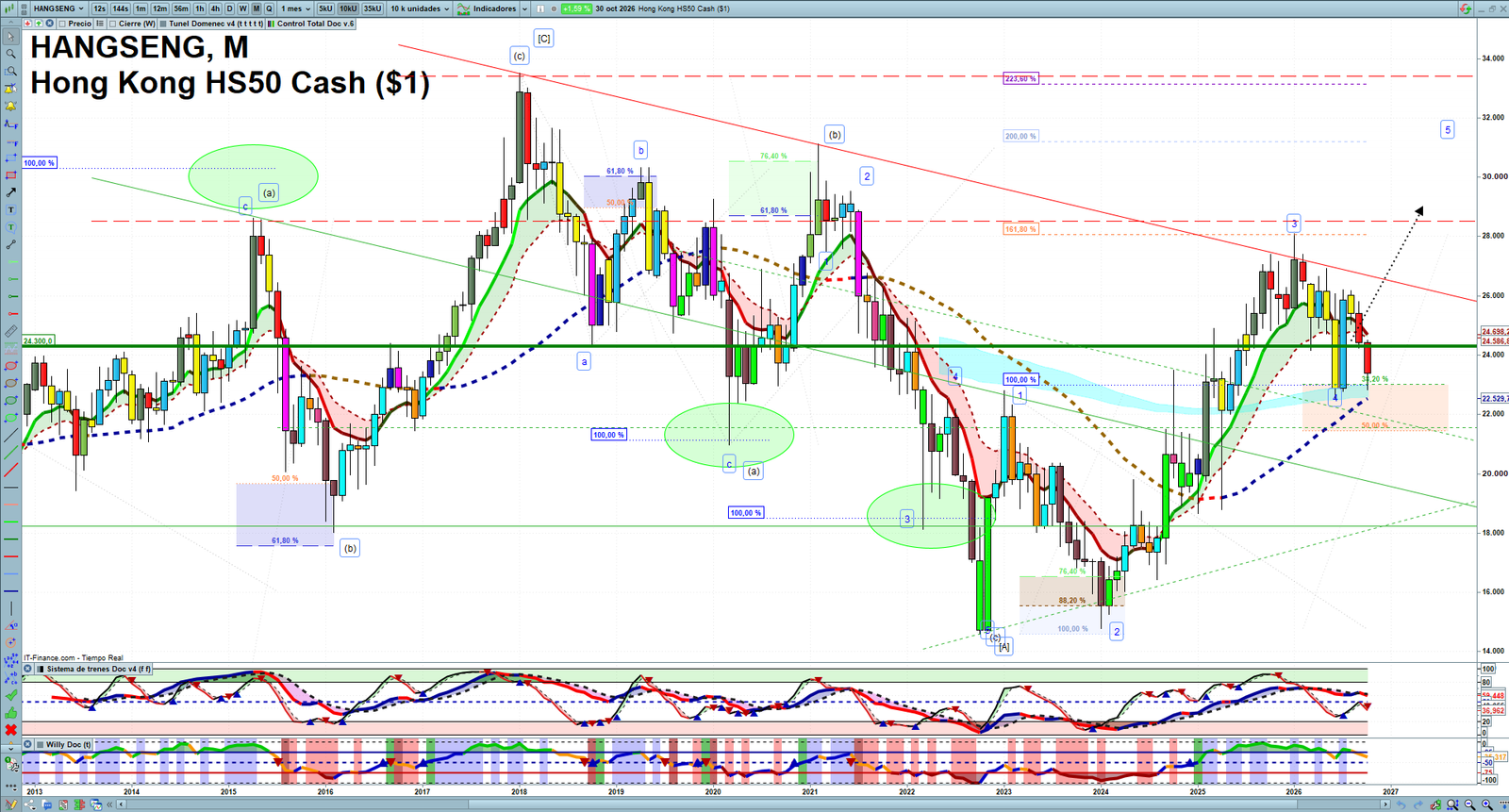Expand the arrow after Indicadores
This screenshot has width=1509, height=812.
pyautogui.click(x=524, y=8)
